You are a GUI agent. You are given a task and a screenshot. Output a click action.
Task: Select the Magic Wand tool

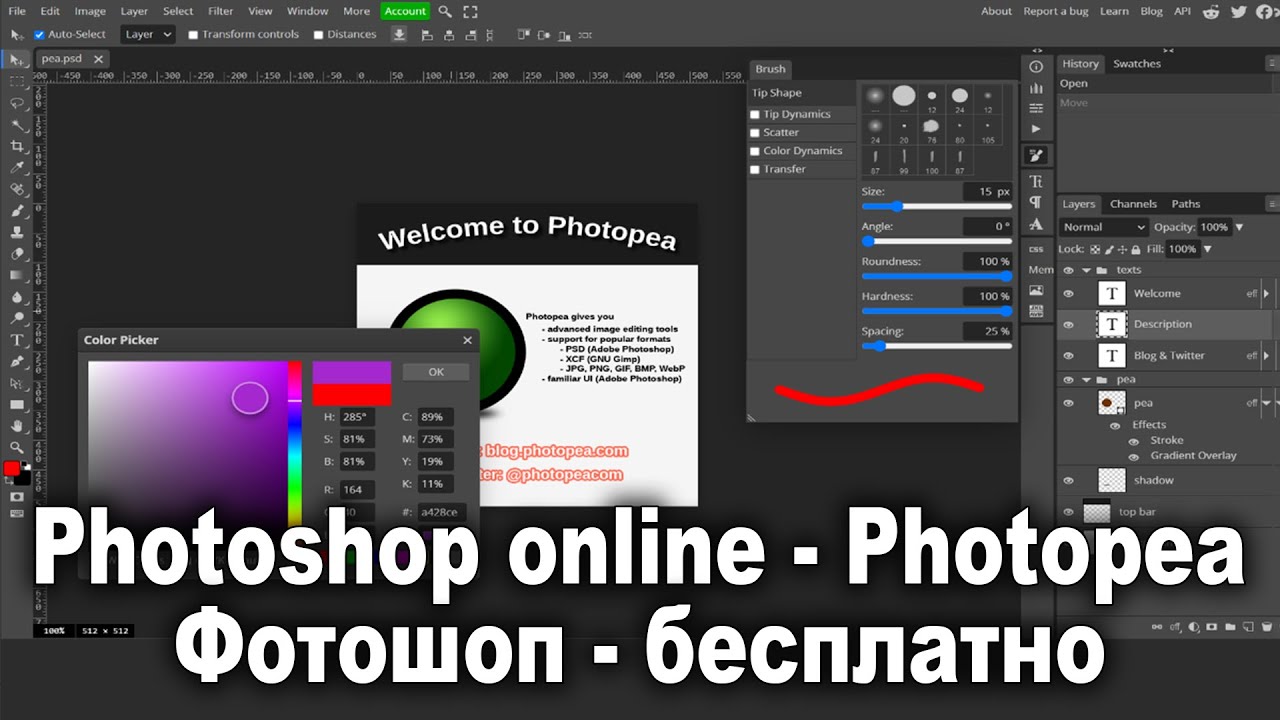17,124
